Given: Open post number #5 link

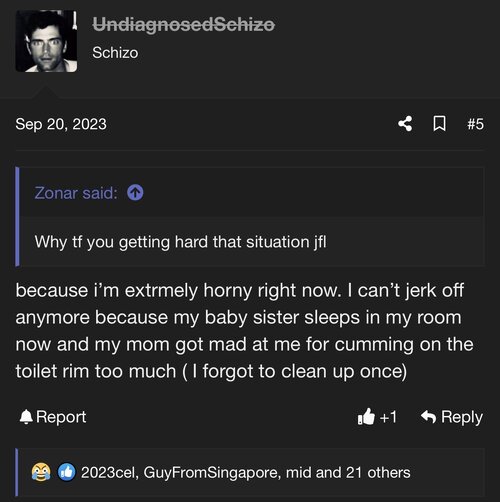Looking at the screenshot, I should [x=475, y=124].
